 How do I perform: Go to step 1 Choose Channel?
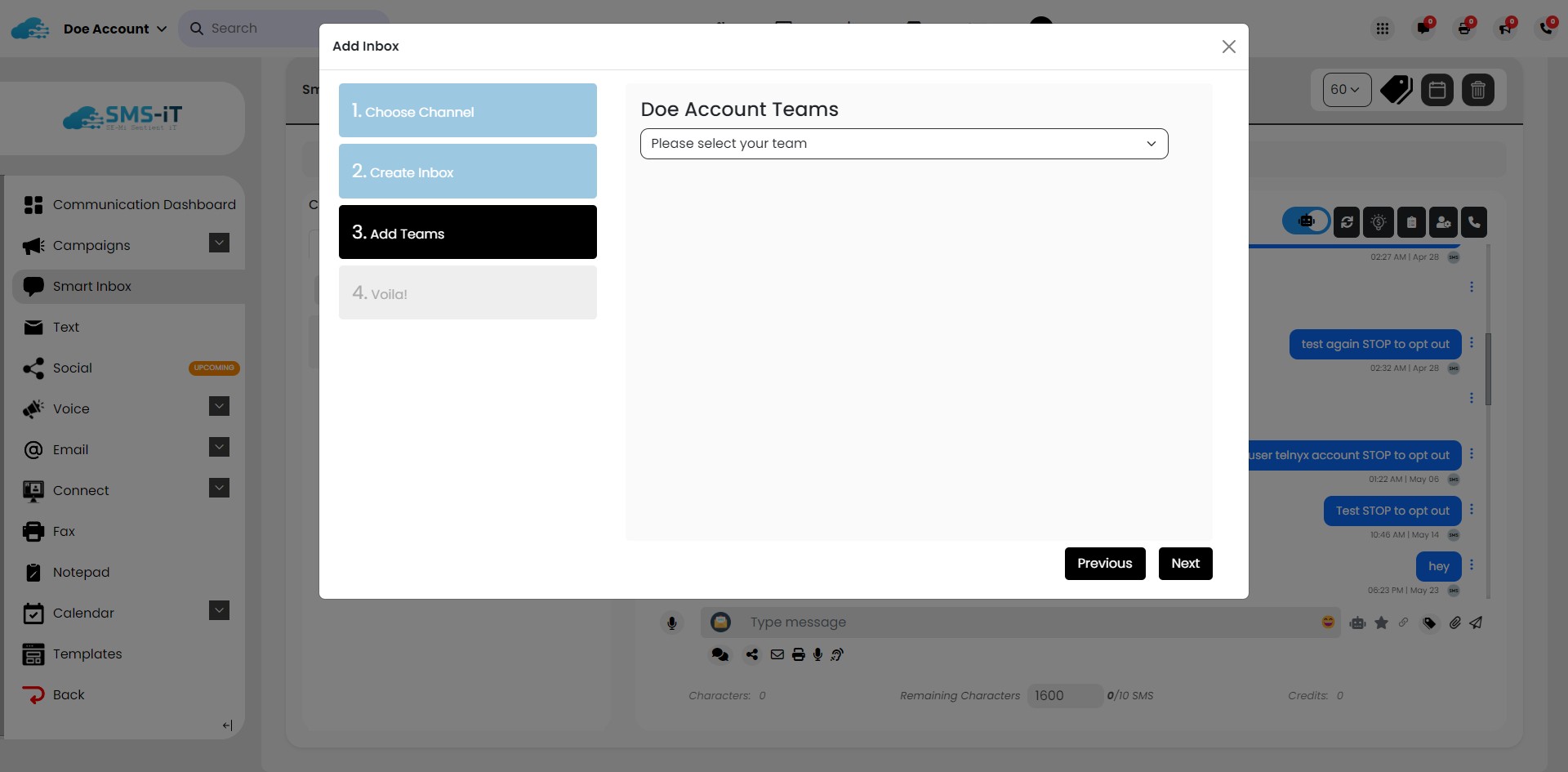point(468,110)
